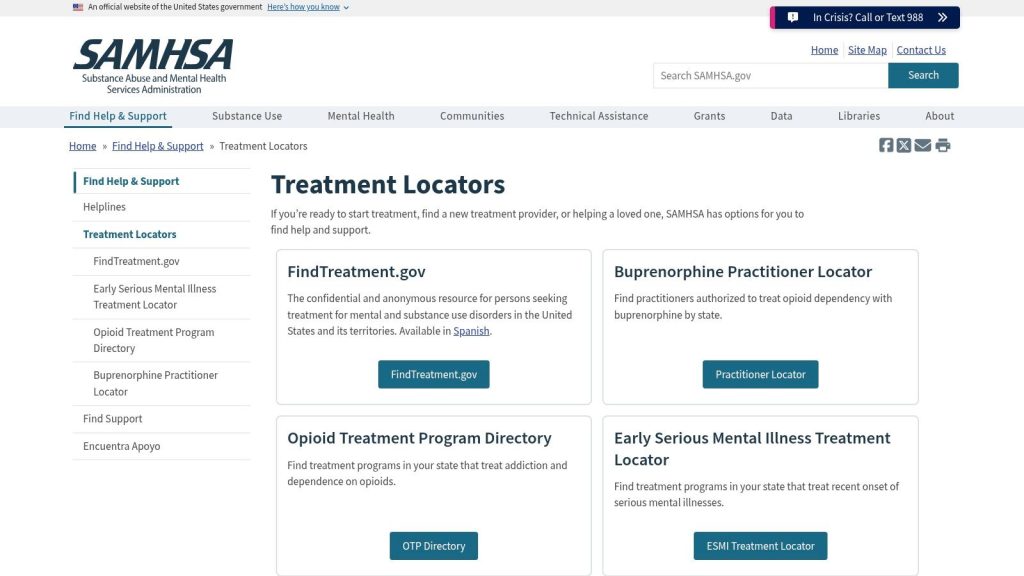The height and width of the screenshot is (576, 1024).
Task: Open Libraries nav menu
Action: [x=859, y=116]
